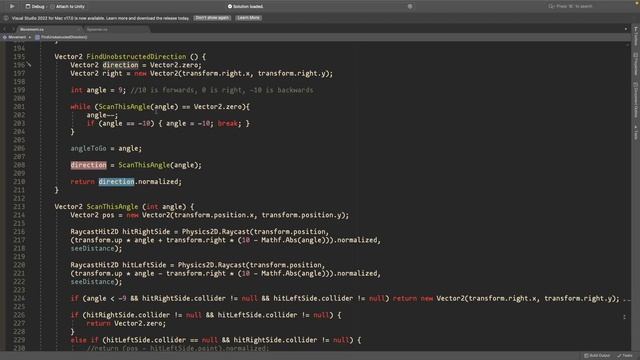The image size is (640, 360).
Task: Open the Tasks panel in the bottom bar
Action: tap(625, 356)
